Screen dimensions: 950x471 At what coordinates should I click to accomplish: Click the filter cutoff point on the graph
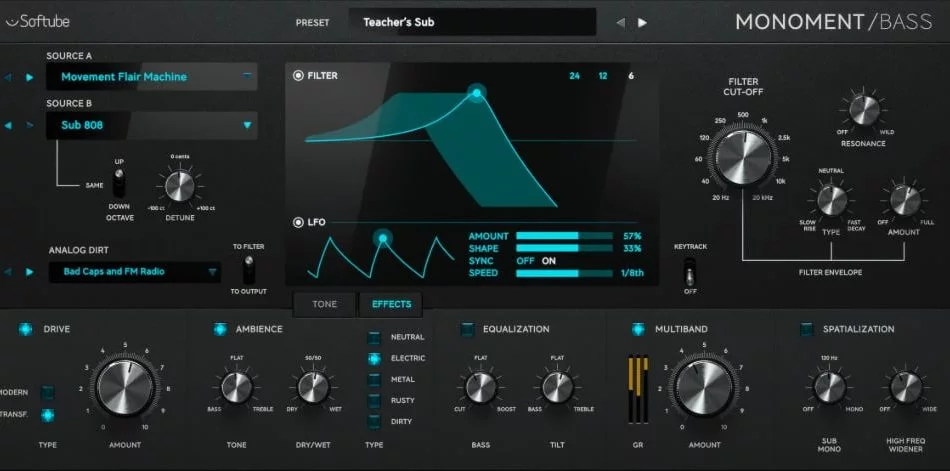477,93
